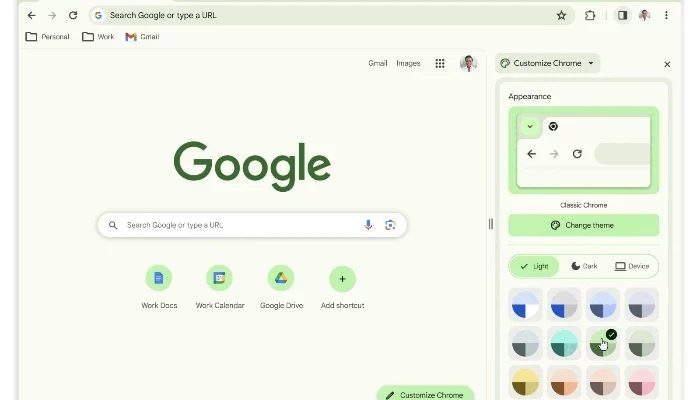The width and height of the screenshot is (700, 400).
Task: Select the Device mode option
Action: pyautogui.click(x=632, y=266)
